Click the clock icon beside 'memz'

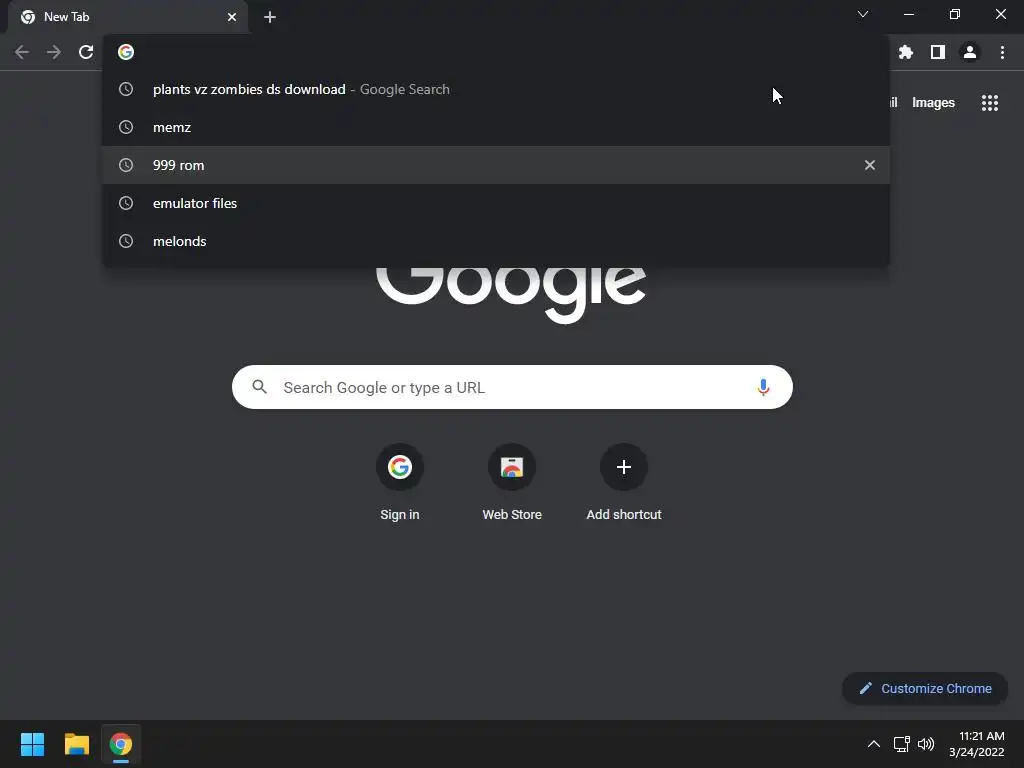pos(126,127)
